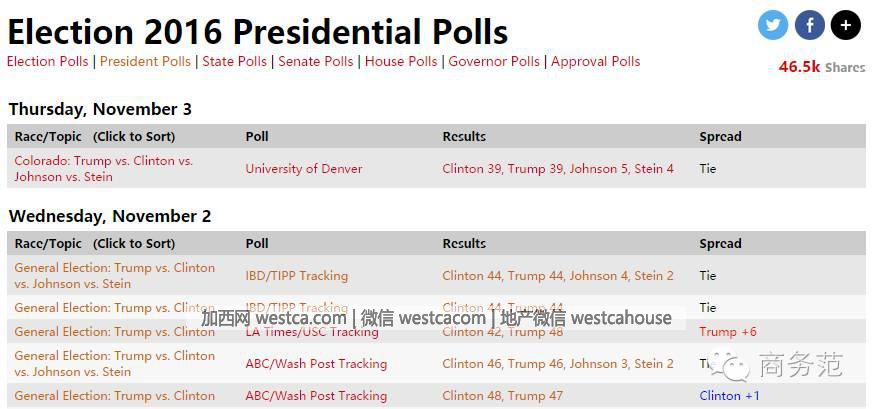Image resolution: width=873 pixels, height=409 pixels.
Task: Show Approval Polls
Action: (x=595, y=62)
